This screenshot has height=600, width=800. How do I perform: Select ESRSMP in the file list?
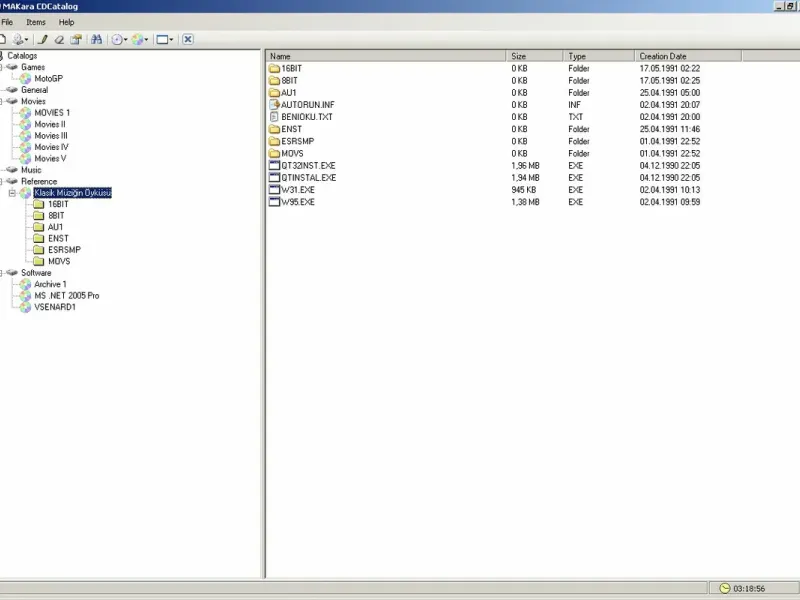[297, 141]
